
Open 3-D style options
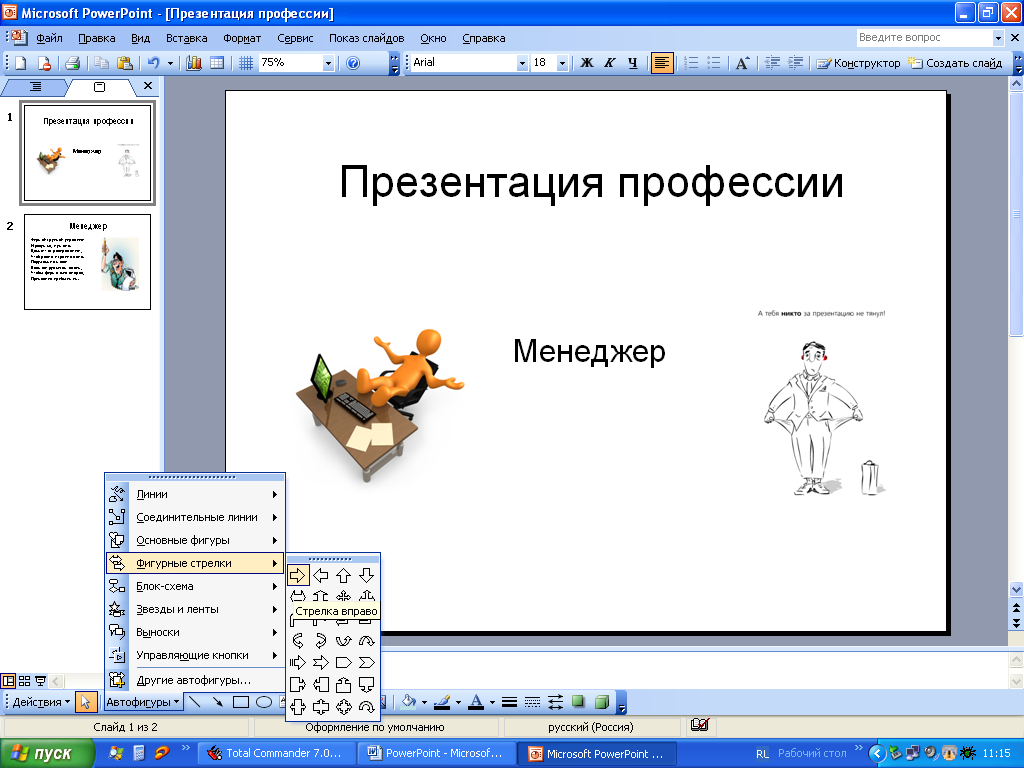601,702
